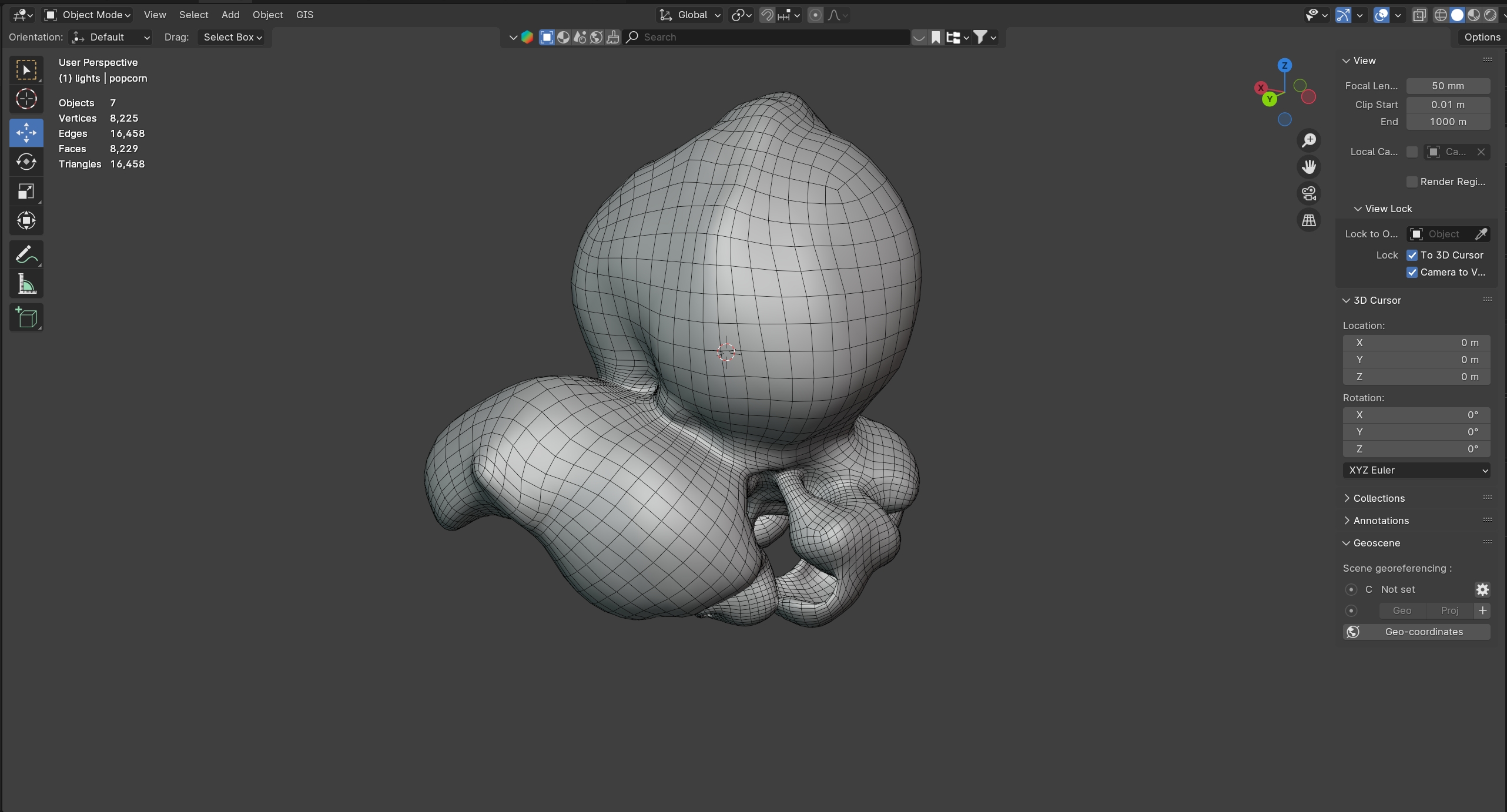This screenshot has width=1507, height=812.
Task: Click the zoom magnifier viewport icon
Action: click(1308, 140)
